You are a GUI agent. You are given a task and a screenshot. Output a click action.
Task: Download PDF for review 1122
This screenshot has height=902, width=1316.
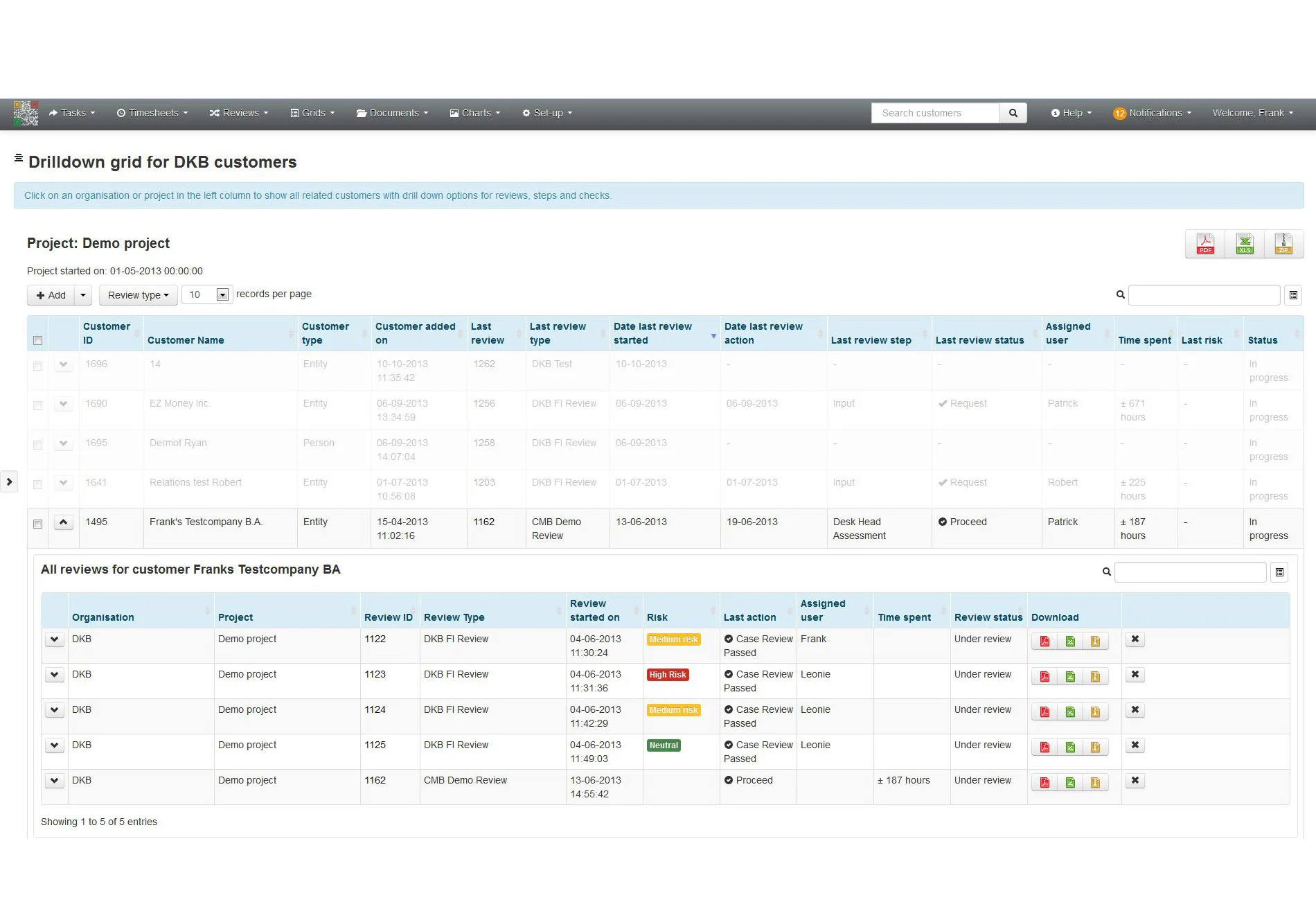pyautogui.click(x=1044, y=642)
